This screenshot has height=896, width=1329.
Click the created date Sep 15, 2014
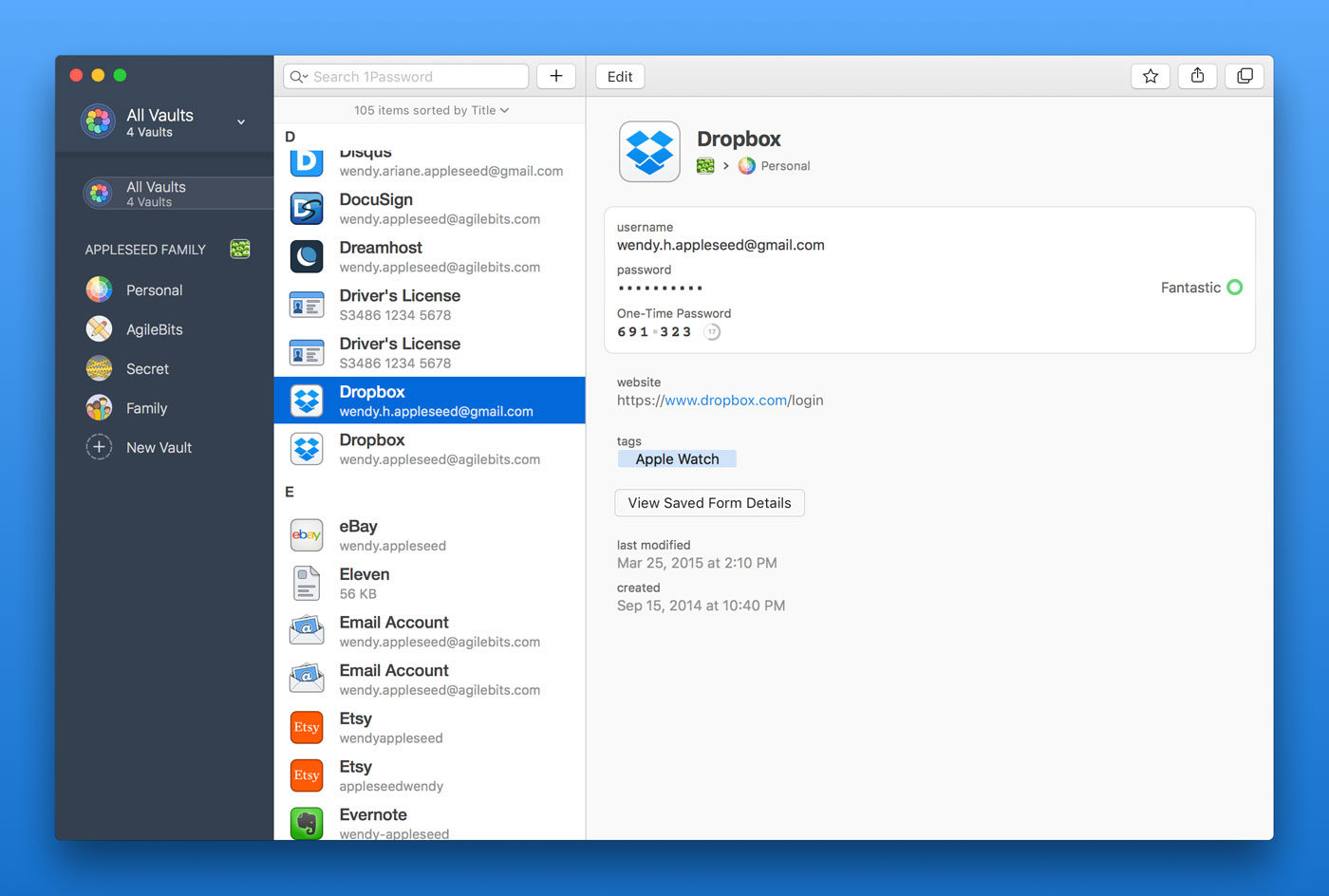(701, 606)
